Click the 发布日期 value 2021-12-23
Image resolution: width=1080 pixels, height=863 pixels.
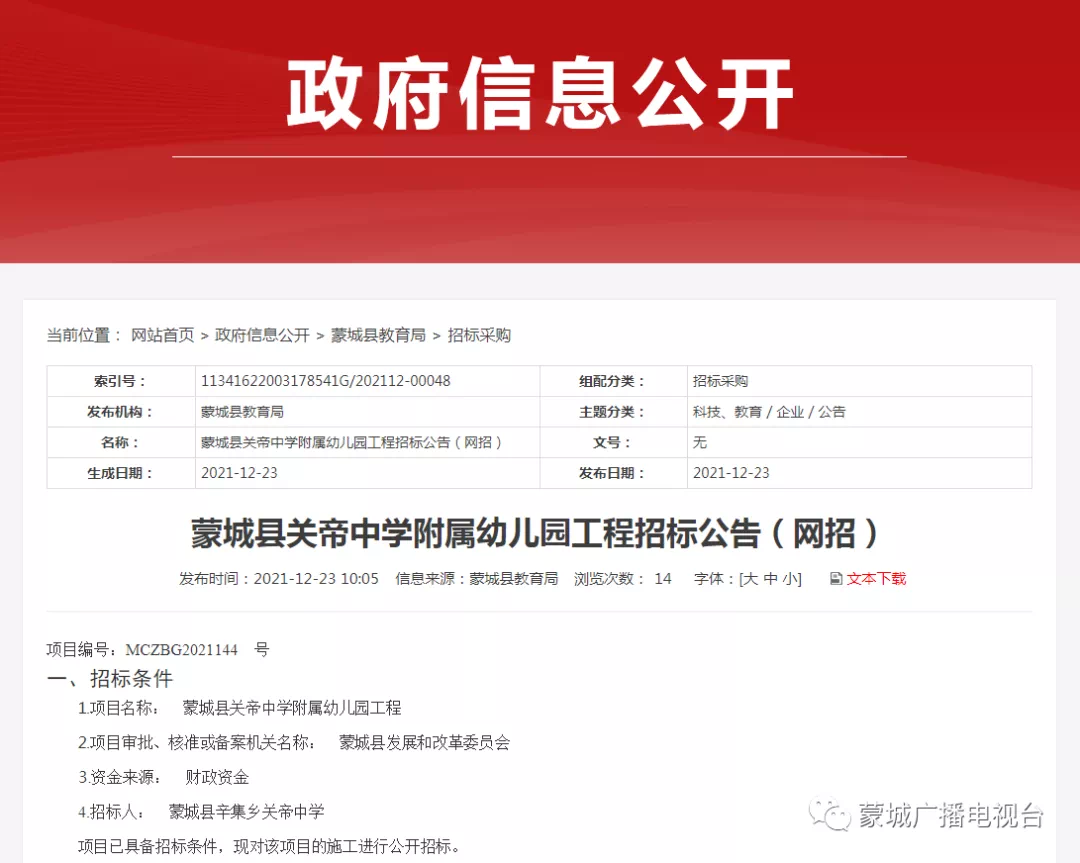731,473
